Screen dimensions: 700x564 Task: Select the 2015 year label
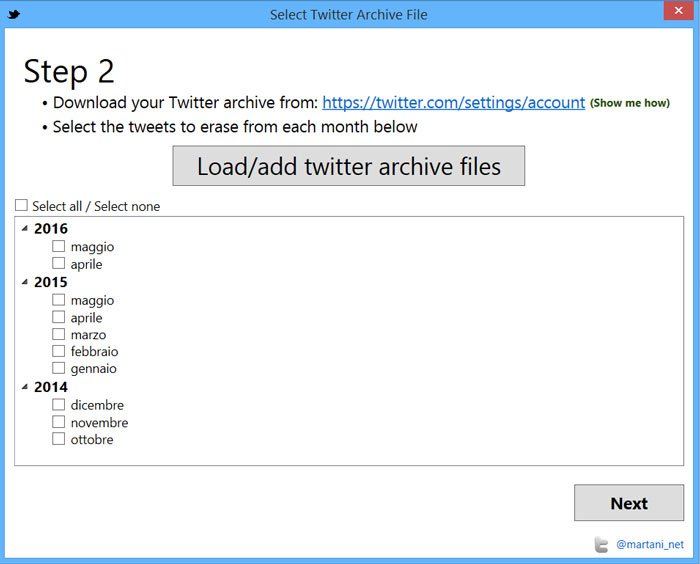click(51, 282)
